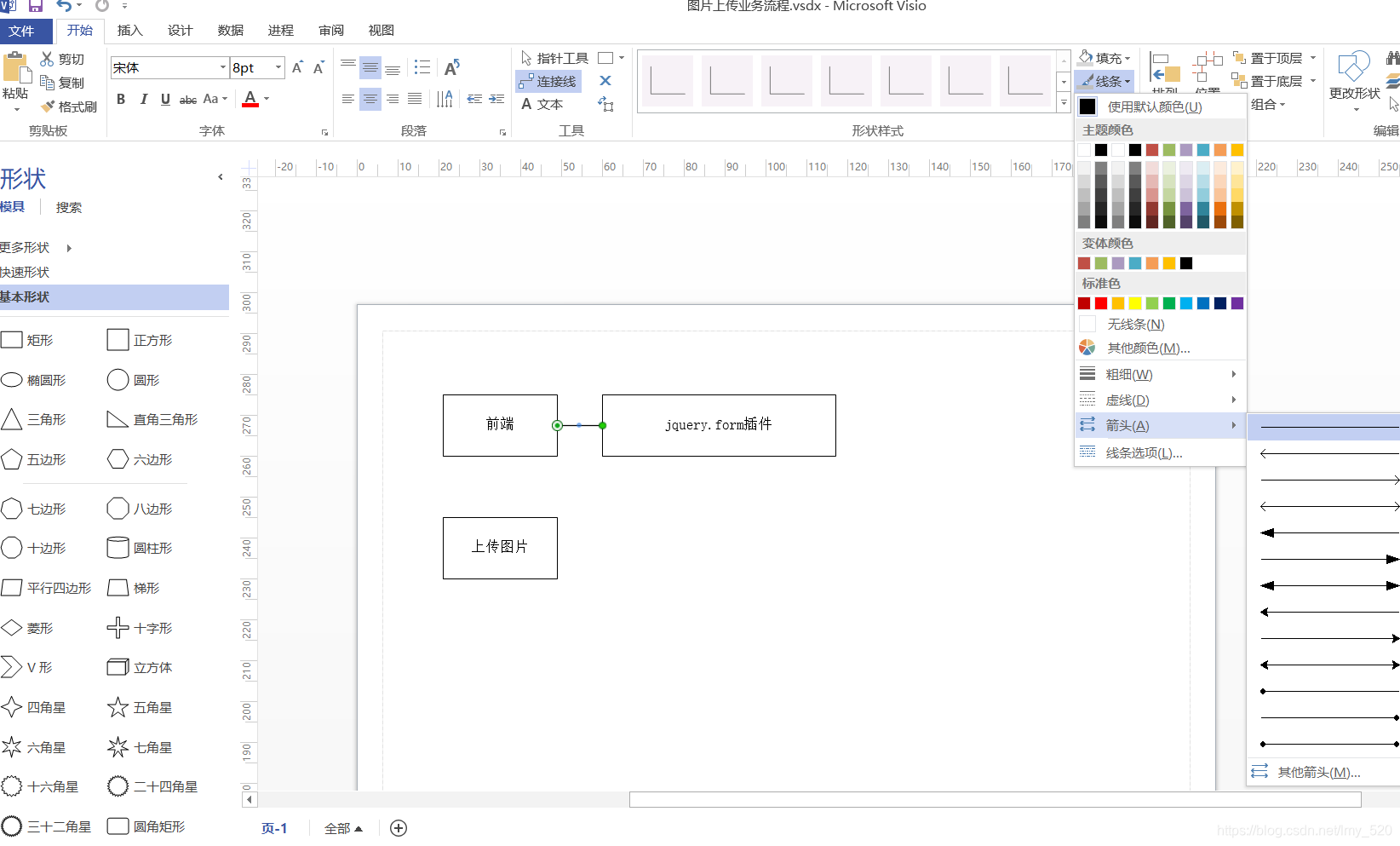Toggle Underline formatting
Image resolution: width=1400 pixels, height=846 pixels.
tap(165, 100)
